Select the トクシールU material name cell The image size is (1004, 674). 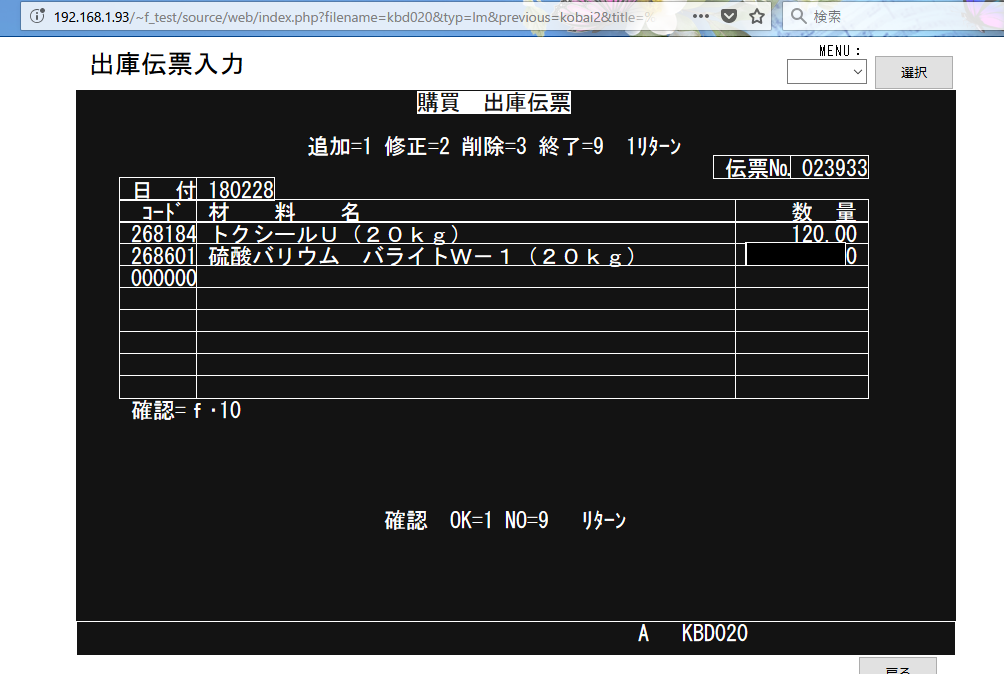point(336,234)
